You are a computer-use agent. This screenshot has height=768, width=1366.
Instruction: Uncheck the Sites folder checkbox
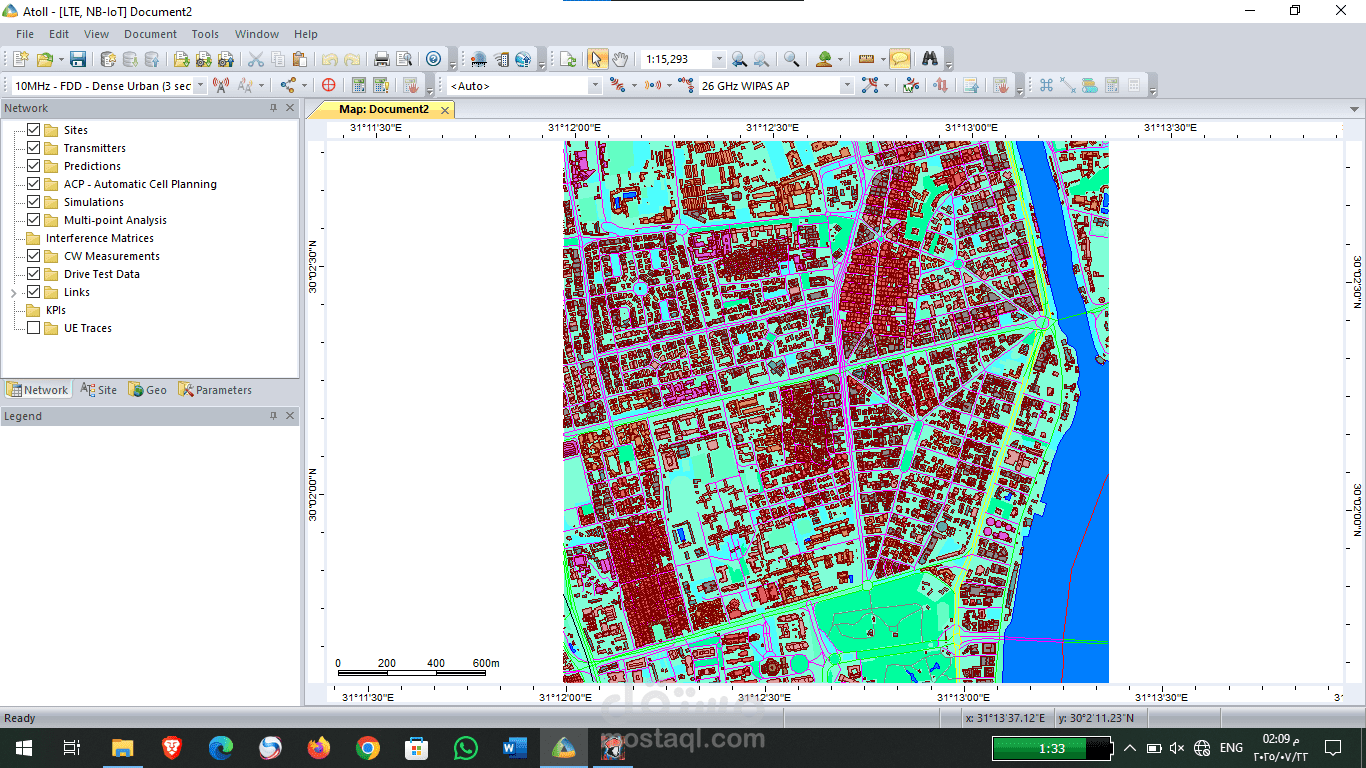[34, 130]
